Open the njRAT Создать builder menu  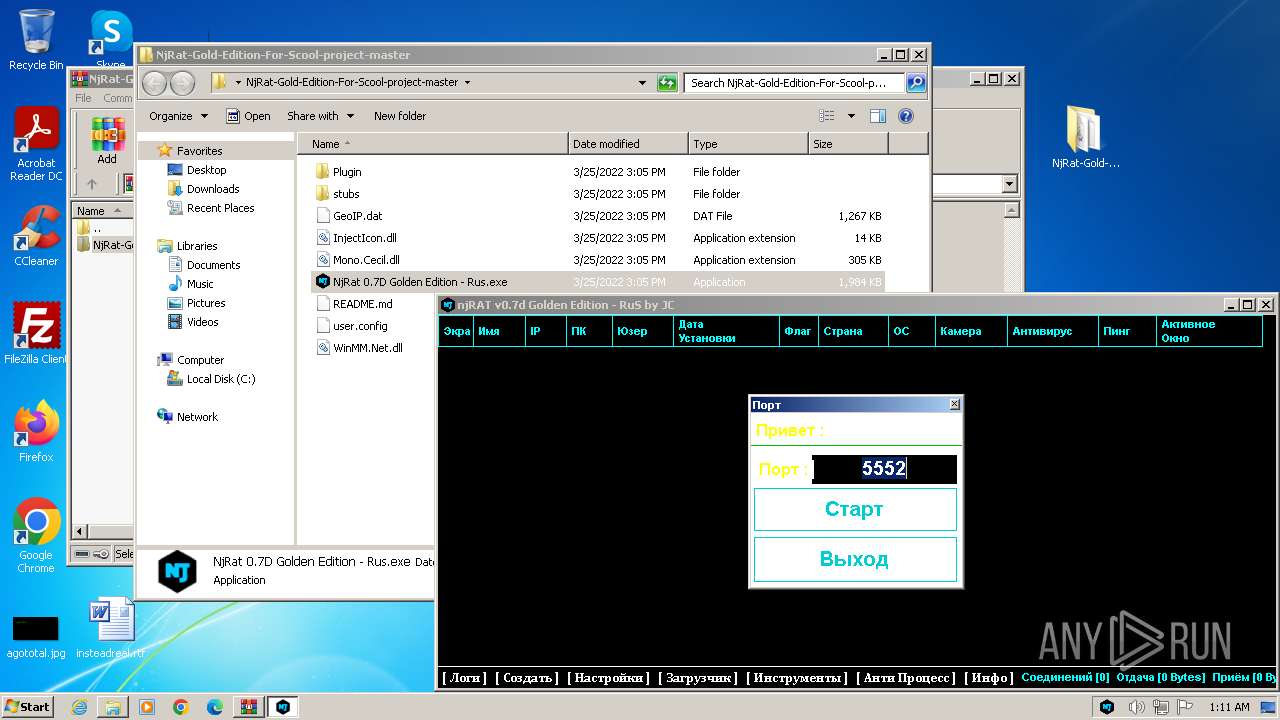point(527,678)
